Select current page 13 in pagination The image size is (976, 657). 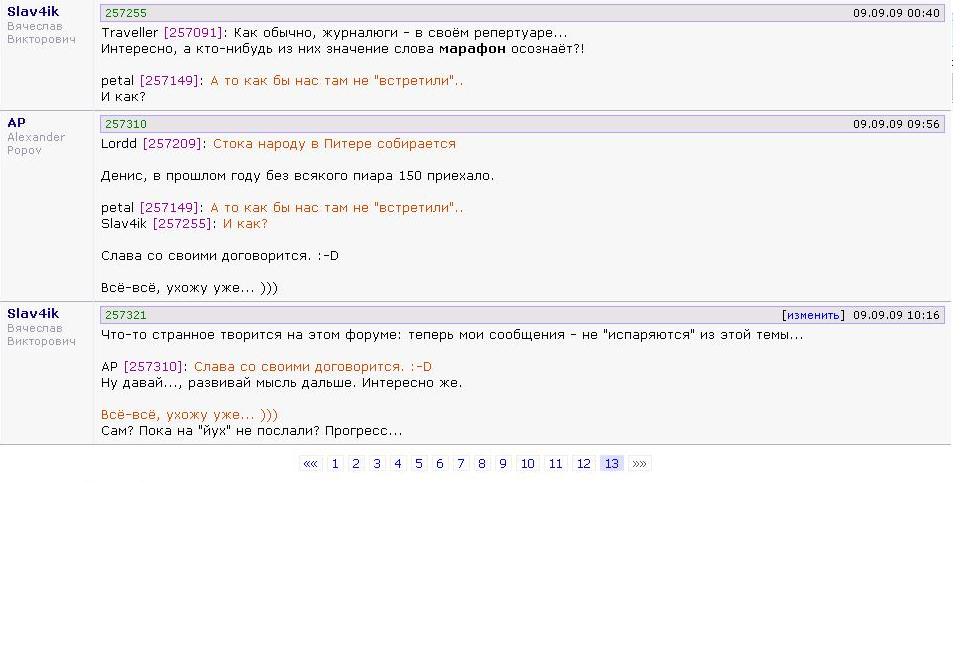[x=611, y=464]
